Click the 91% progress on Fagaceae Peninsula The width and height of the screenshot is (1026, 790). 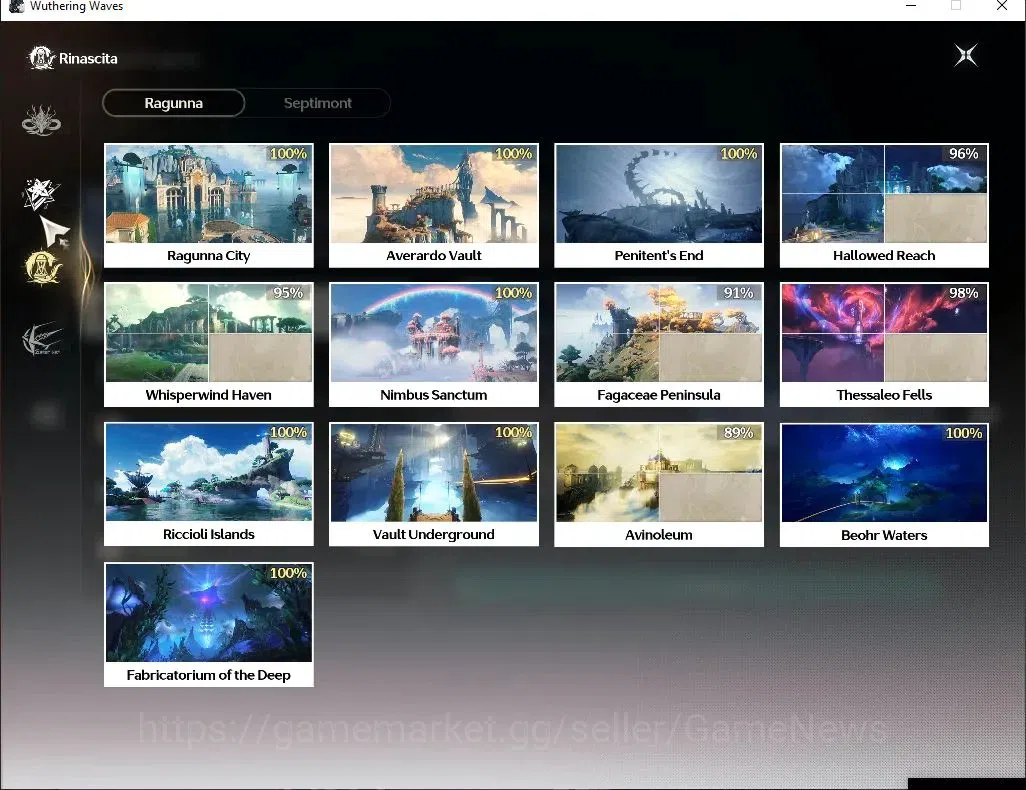pyautogui.click(x=738, y=293)
